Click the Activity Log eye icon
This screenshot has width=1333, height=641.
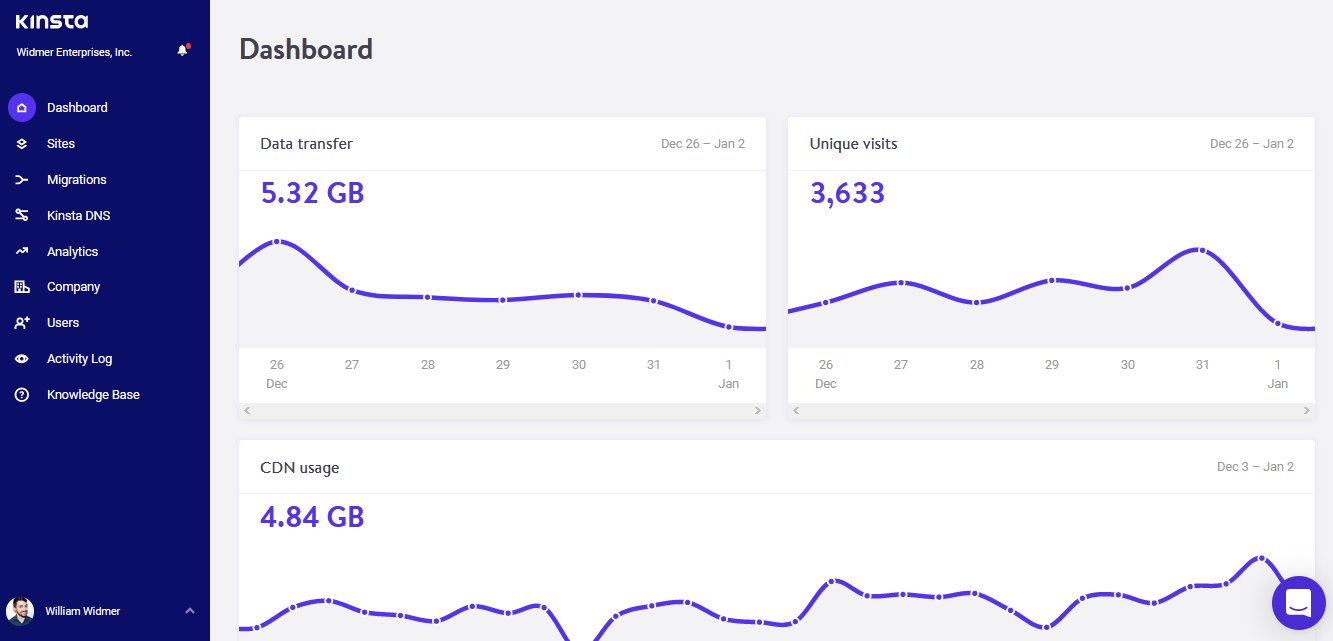tap(22, 359)
